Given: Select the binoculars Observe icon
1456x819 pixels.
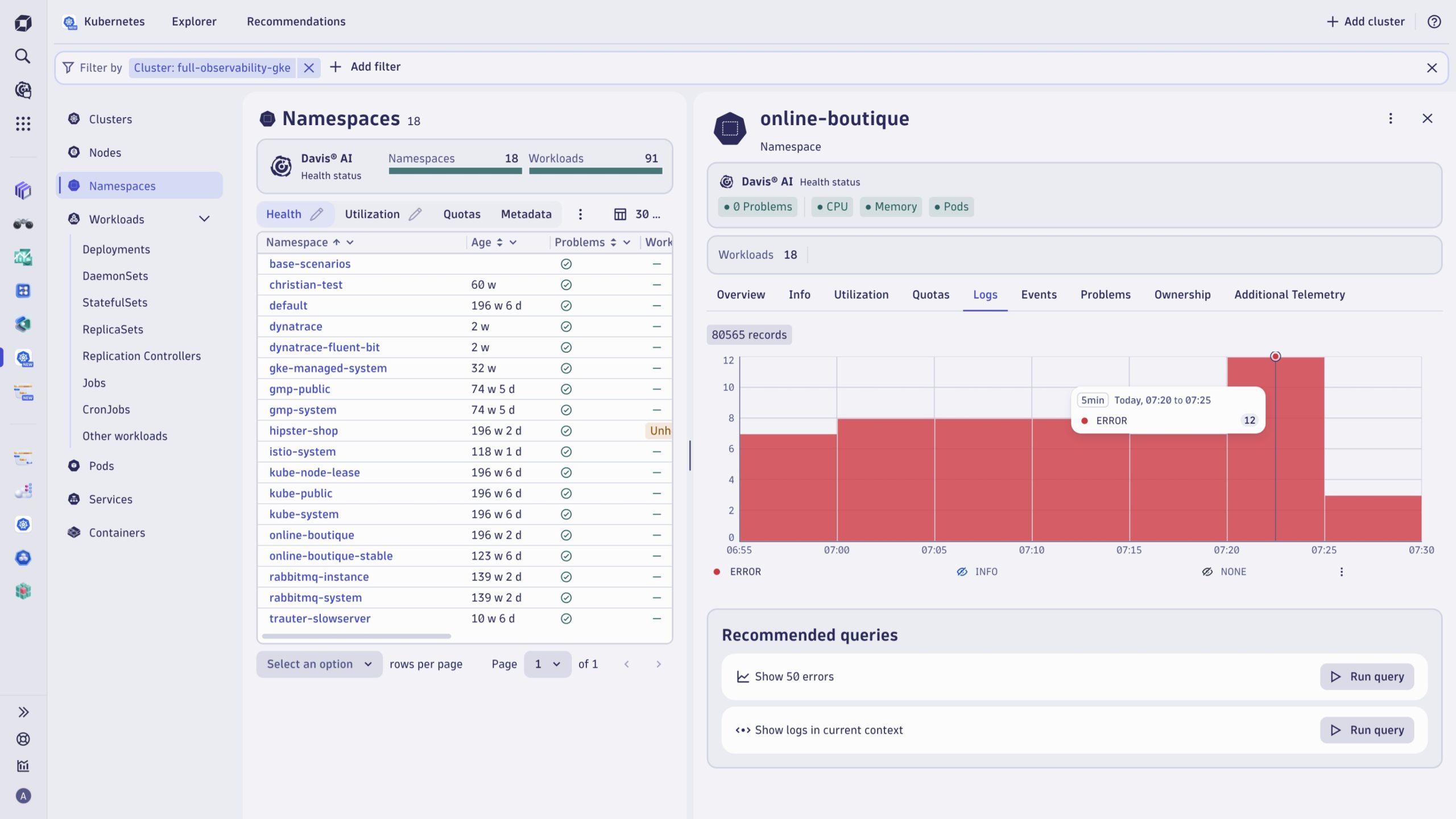Looking at the screenshot, I should tap(23, 224).
